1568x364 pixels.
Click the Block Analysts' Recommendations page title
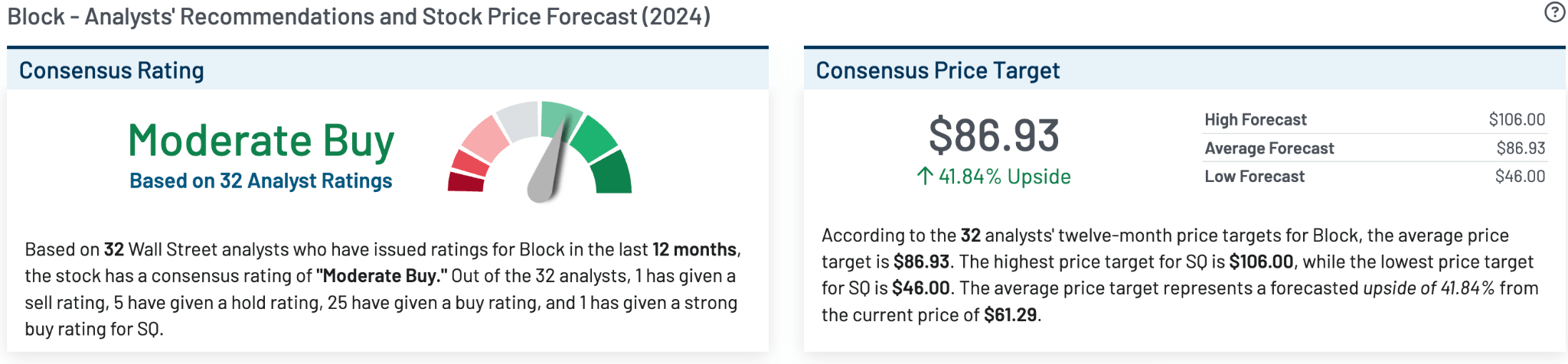point(359,16)
